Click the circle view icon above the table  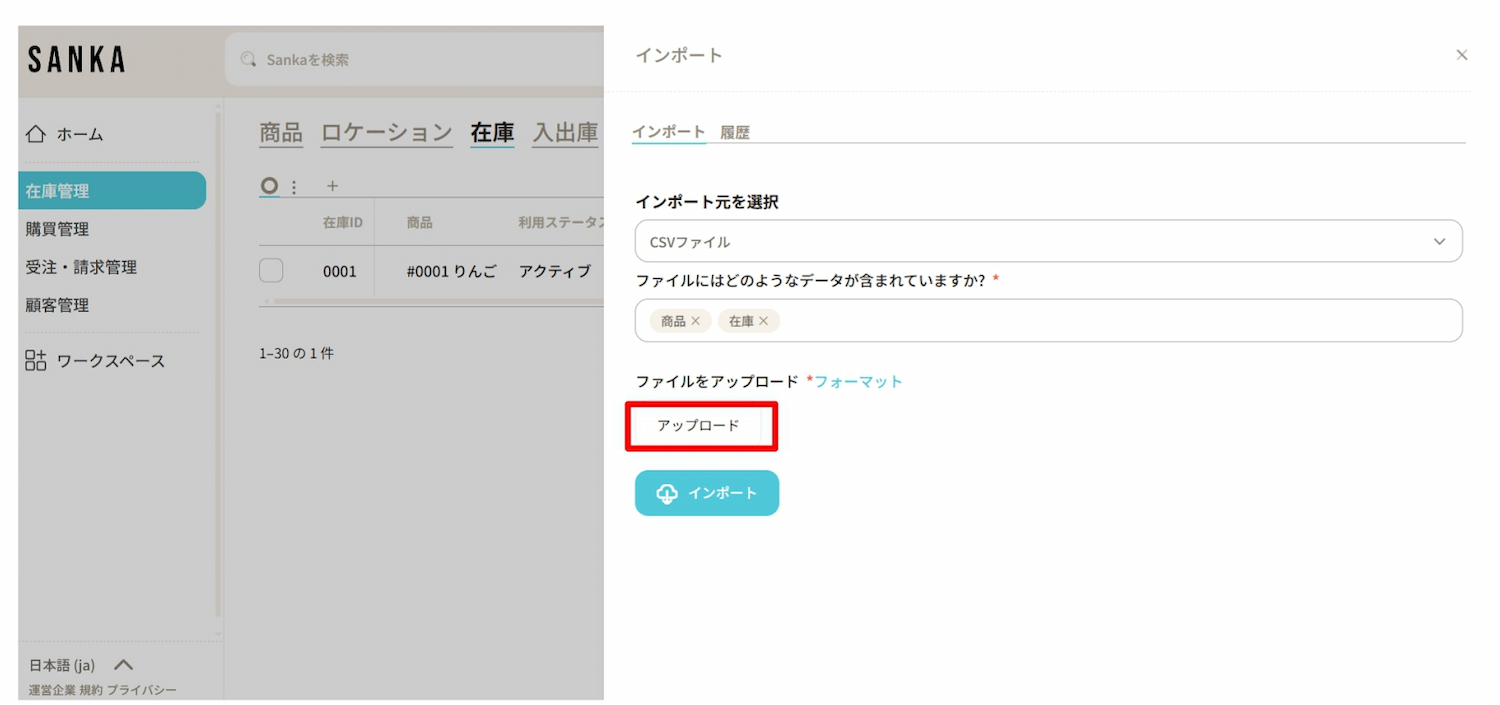click(268, 186)
